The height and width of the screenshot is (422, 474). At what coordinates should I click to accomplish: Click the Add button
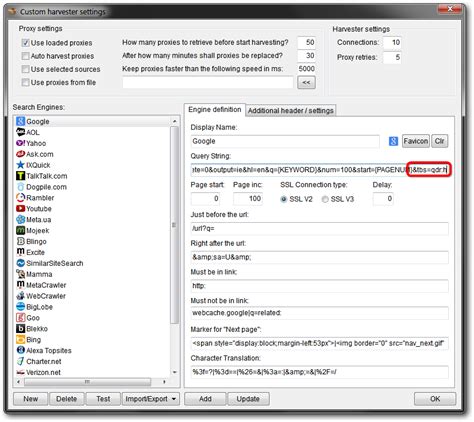point(205,399)
